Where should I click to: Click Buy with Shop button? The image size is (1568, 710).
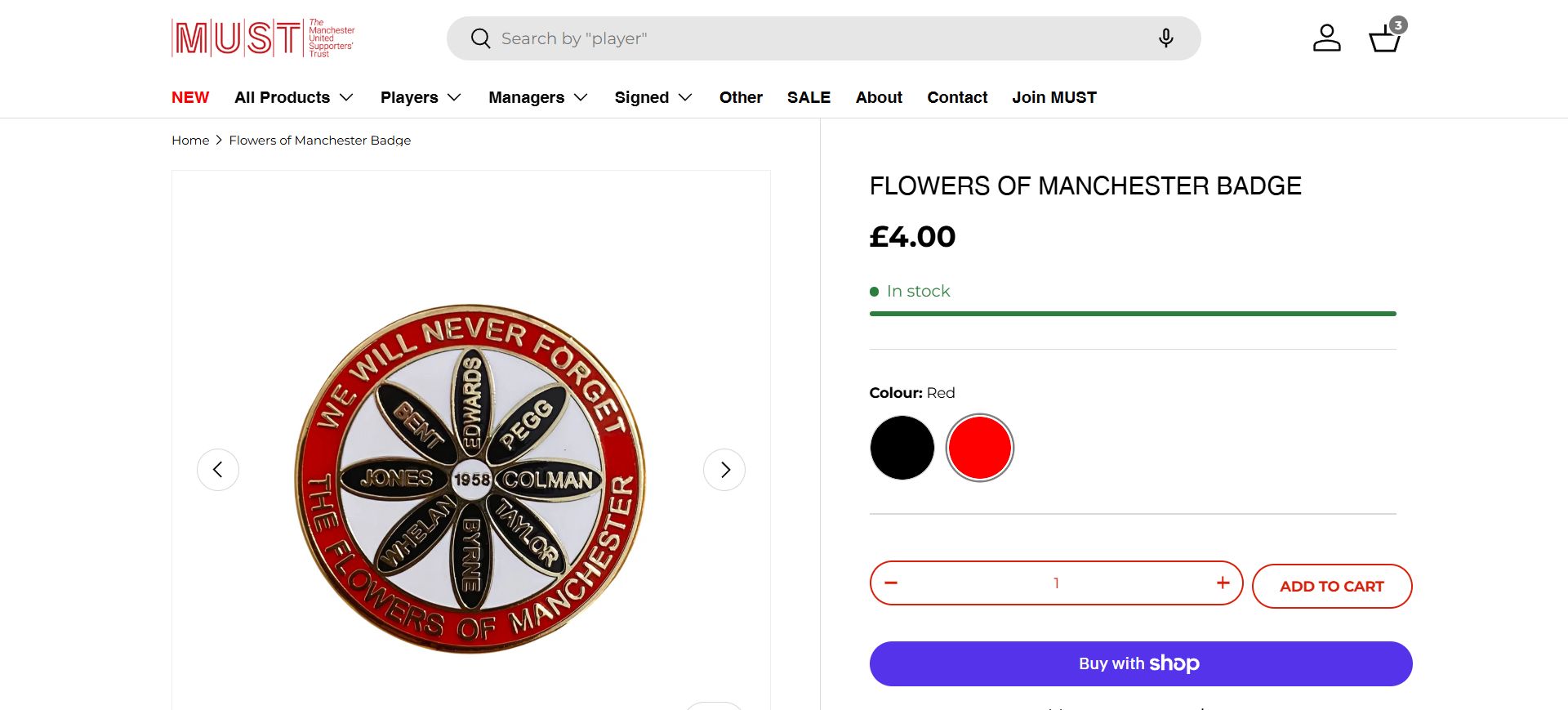tap(1140, 663)
